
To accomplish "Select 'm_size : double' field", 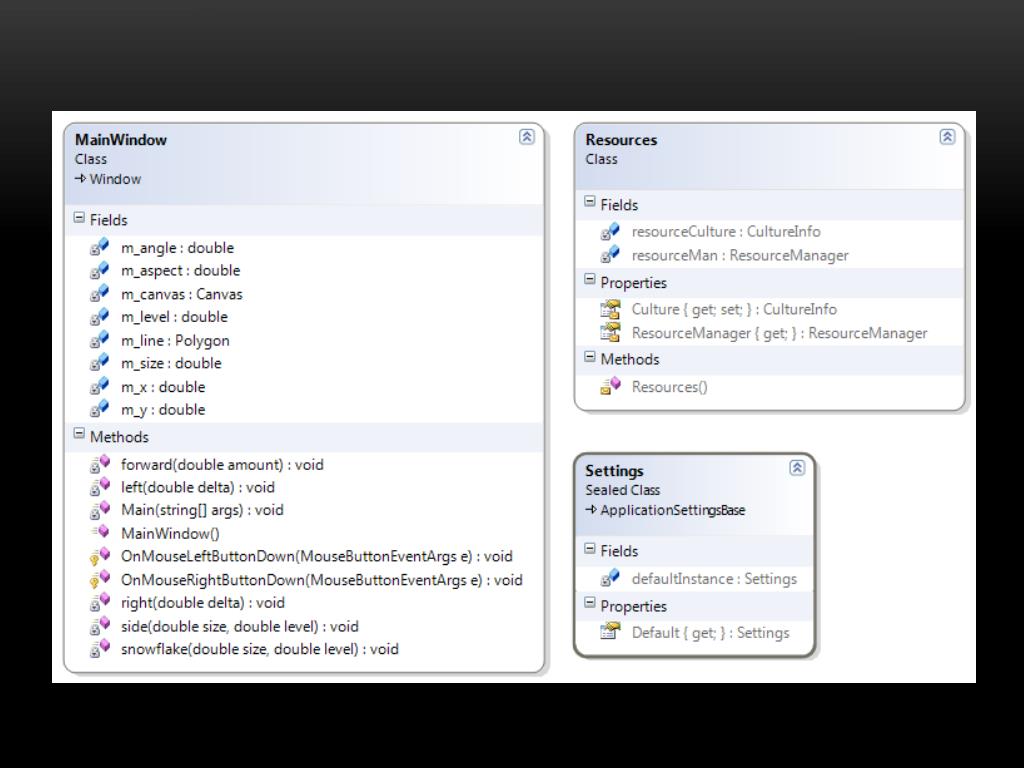I will tap(171, 364).
